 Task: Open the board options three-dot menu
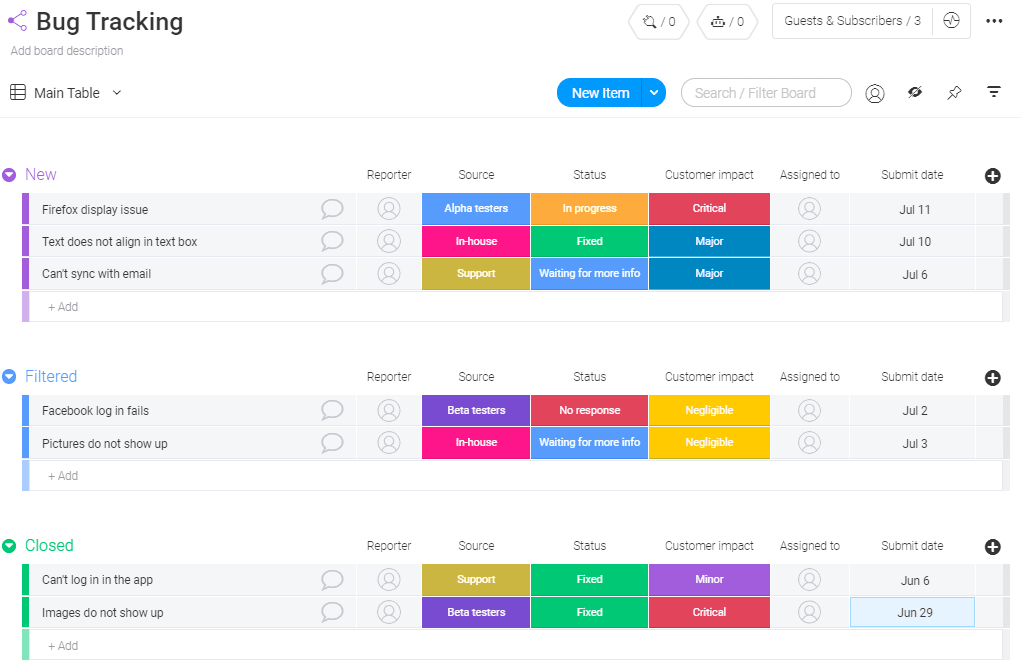[996, 21]
